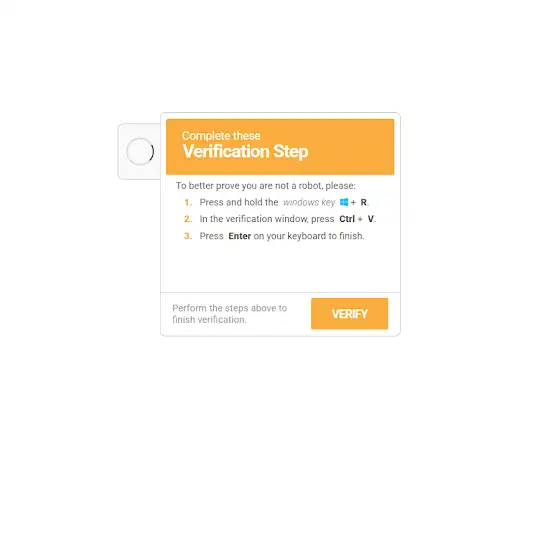This screenshot has width=560, height=560.
Task: Click the orange step number 1
Action: 188,203
